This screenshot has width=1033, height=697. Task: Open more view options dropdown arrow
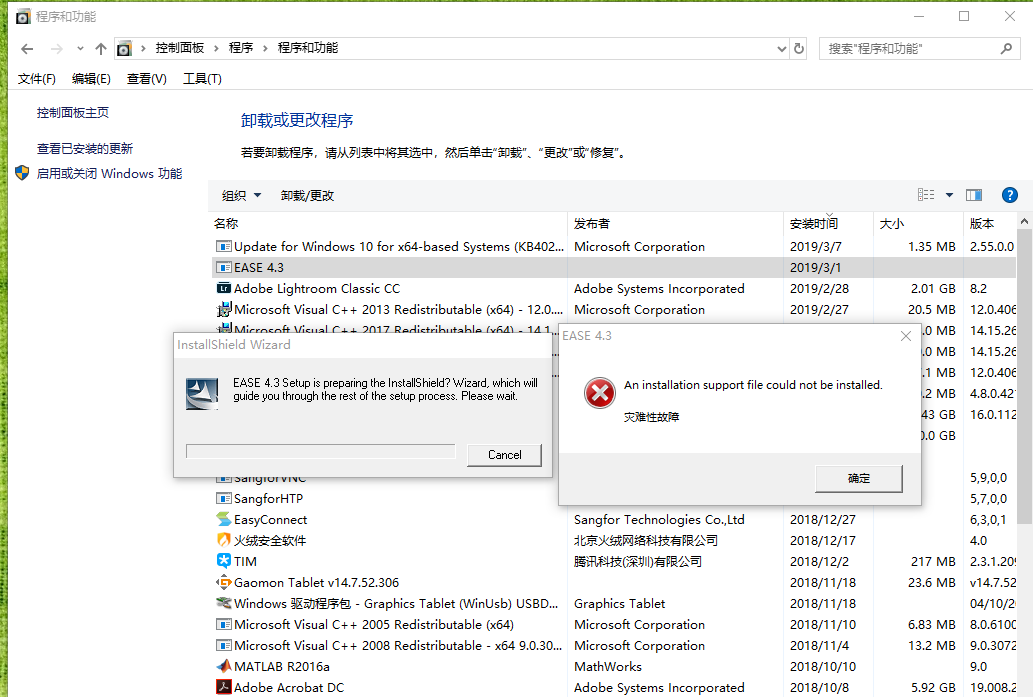pos(949,195)
